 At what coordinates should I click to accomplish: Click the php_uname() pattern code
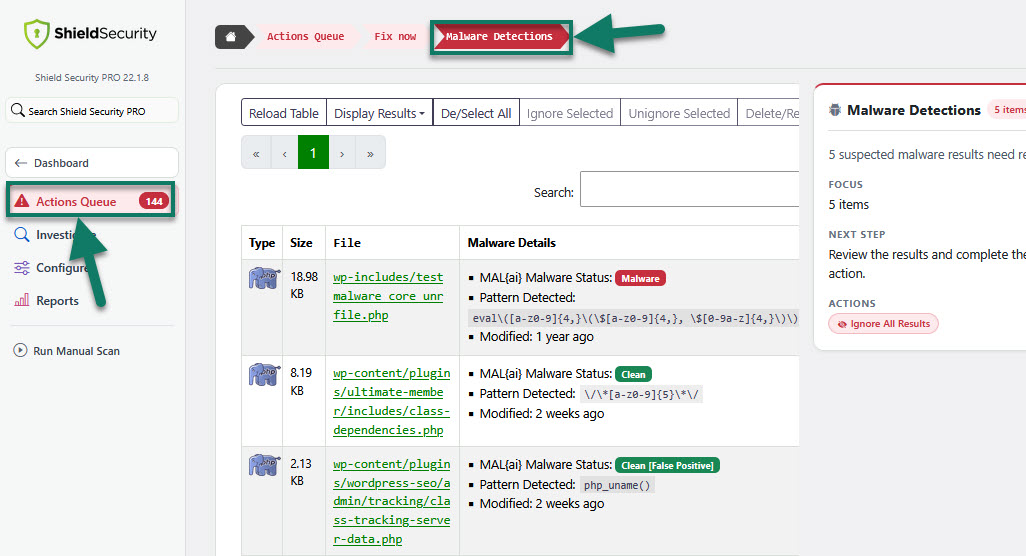click(x=616, y=485)
